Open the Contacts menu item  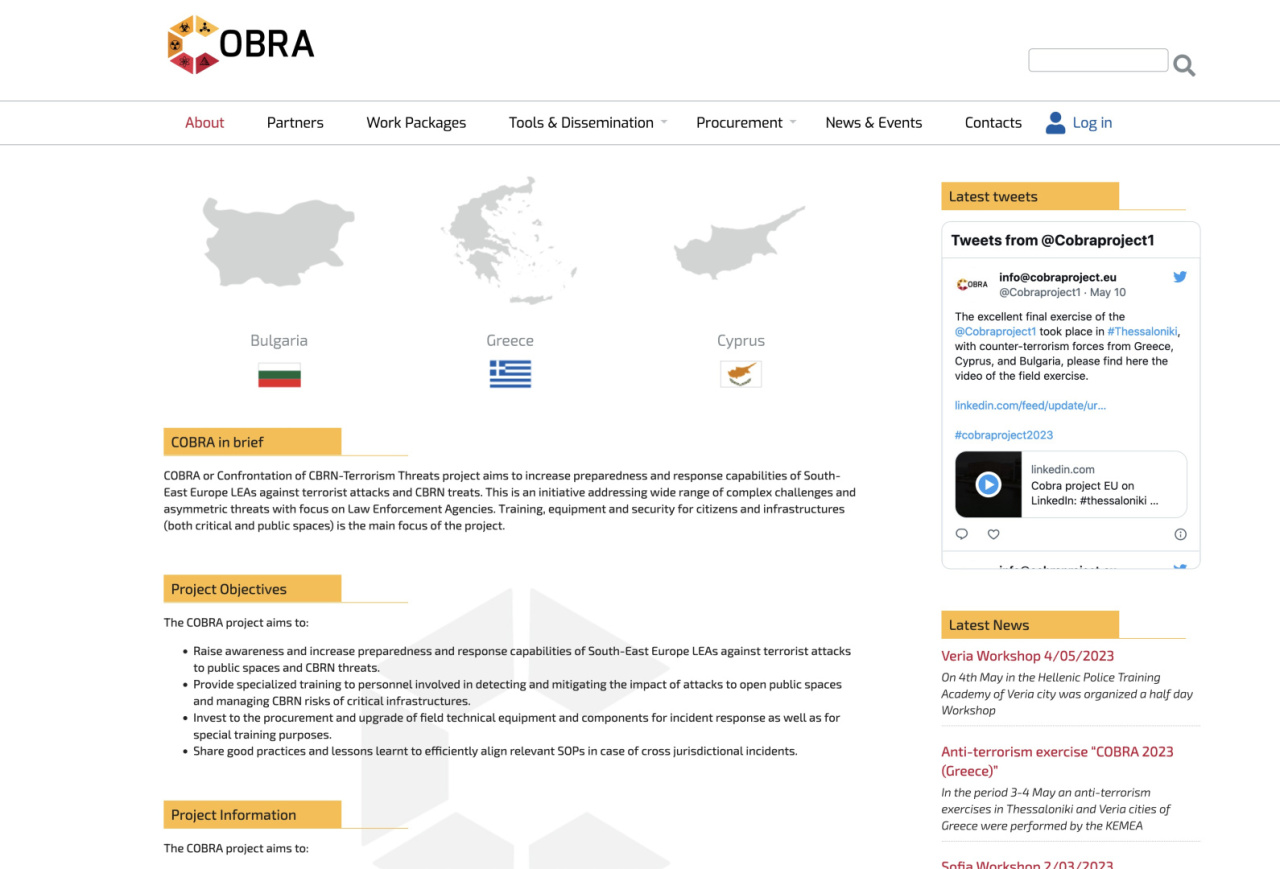point(993,123)
